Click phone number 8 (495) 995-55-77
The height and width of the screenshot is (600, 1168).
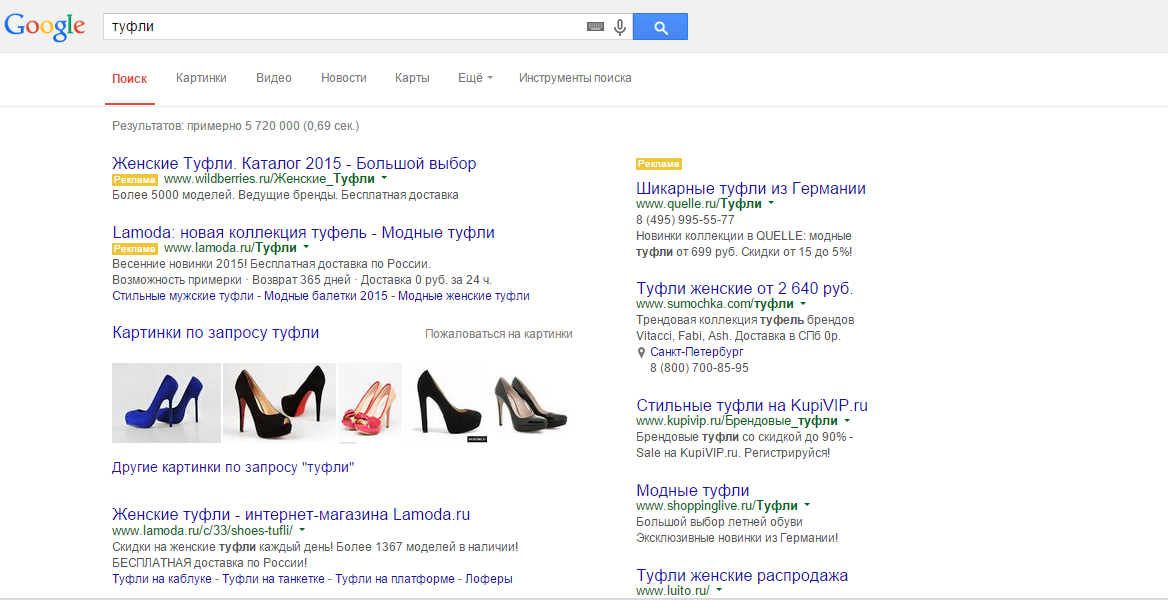685,220
